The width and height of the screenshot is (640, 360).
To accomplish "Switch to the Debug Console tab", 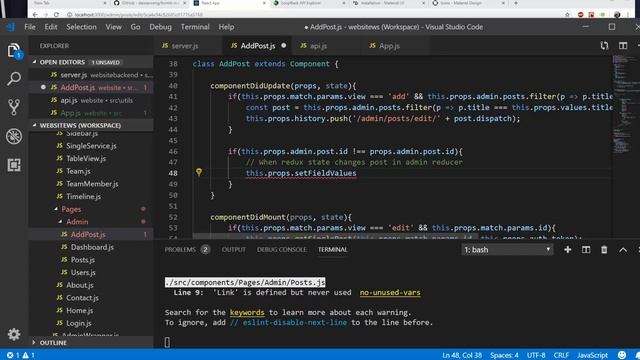I will [282, 249].
